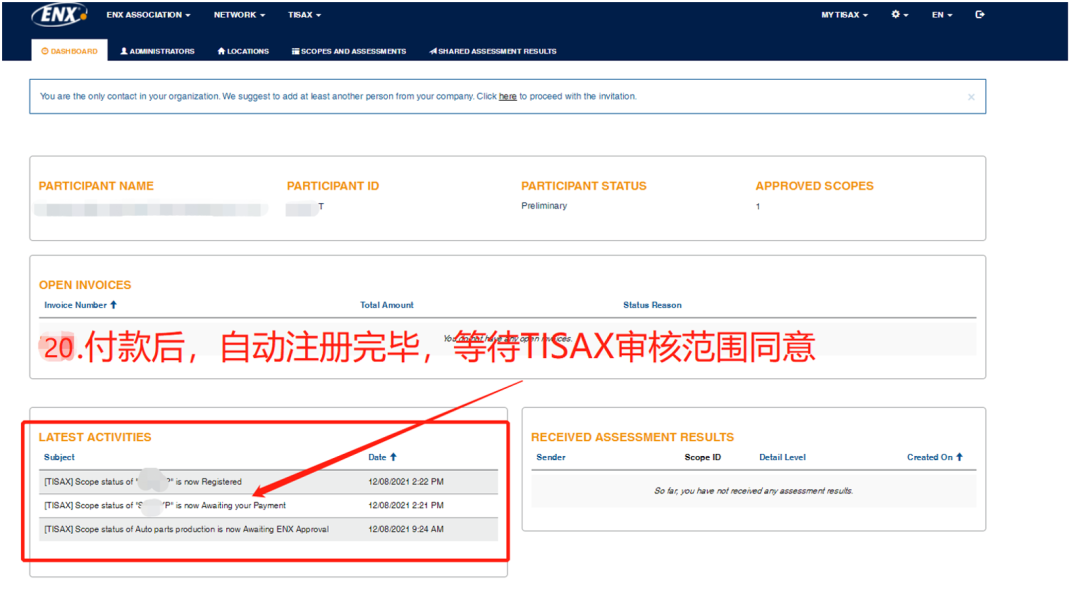Click the 12/08/2021 9:24 AM date cell
This screenshot has width=1080, height=592.
tap(406, 529)
